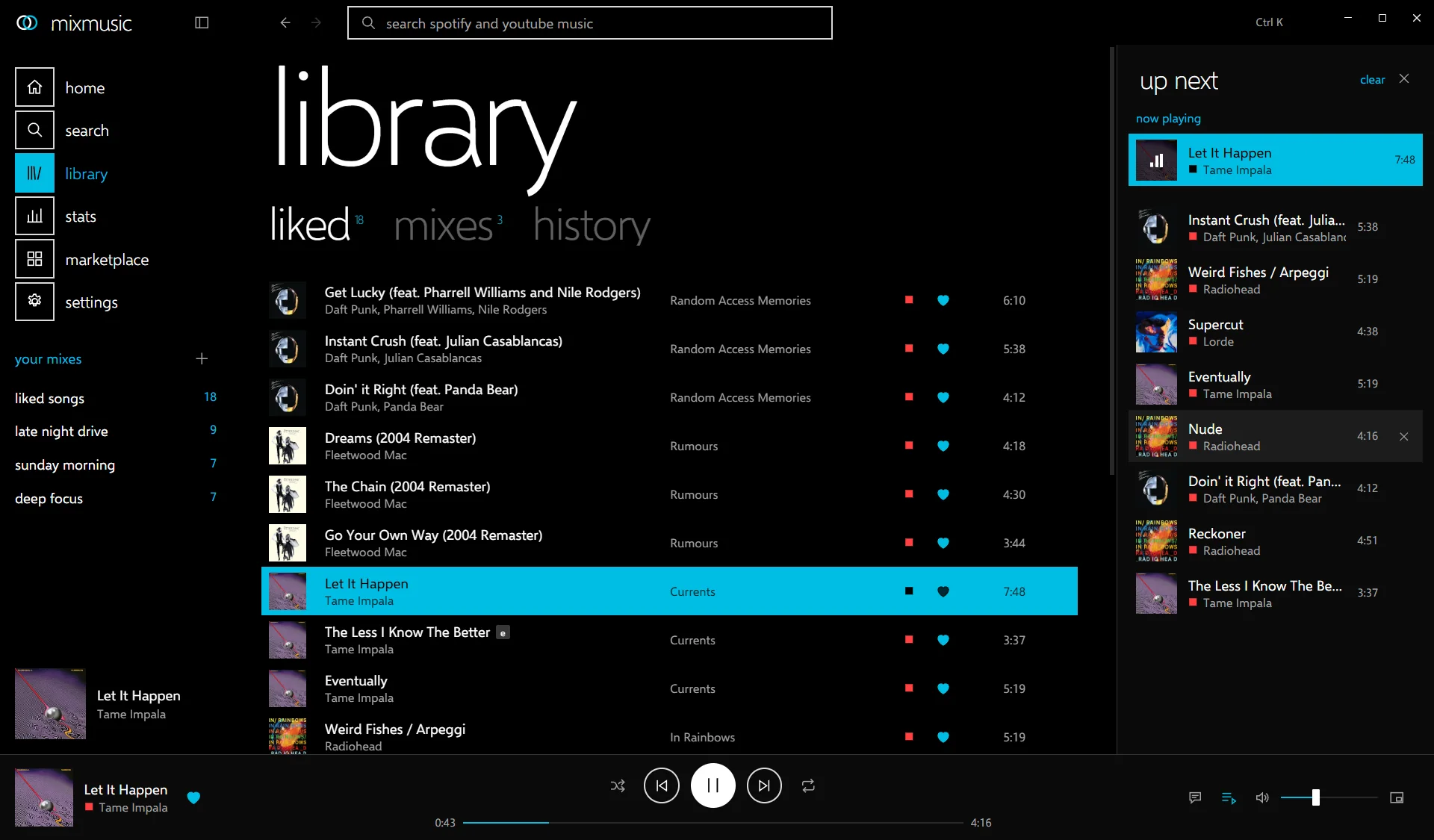Add a new mix with plus icon
This screenshot has width=1434, height=840.
[202, 358]
